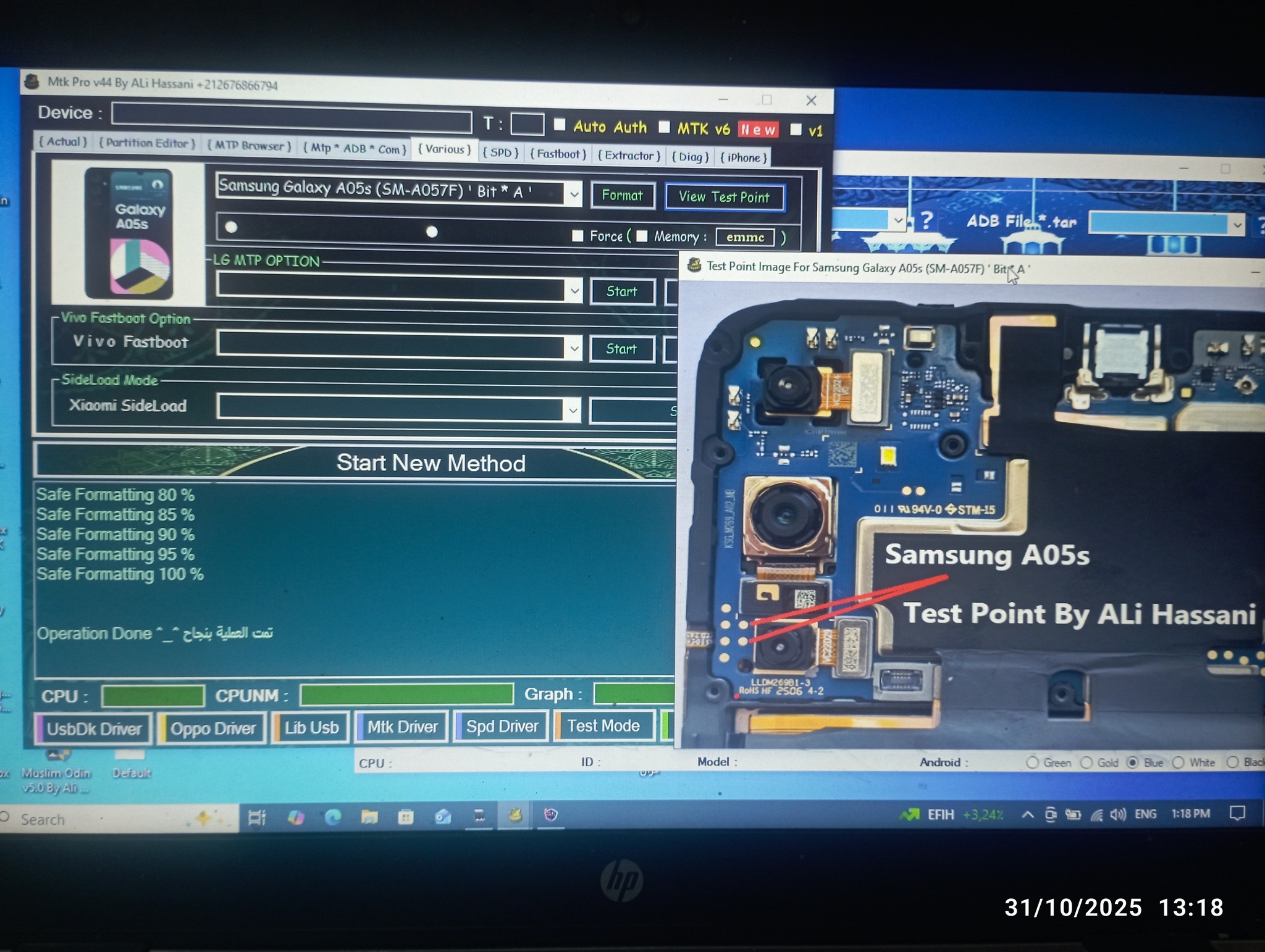Click the EFIH stock widget on taskbar
The image size is (1265, 952).
952,815
